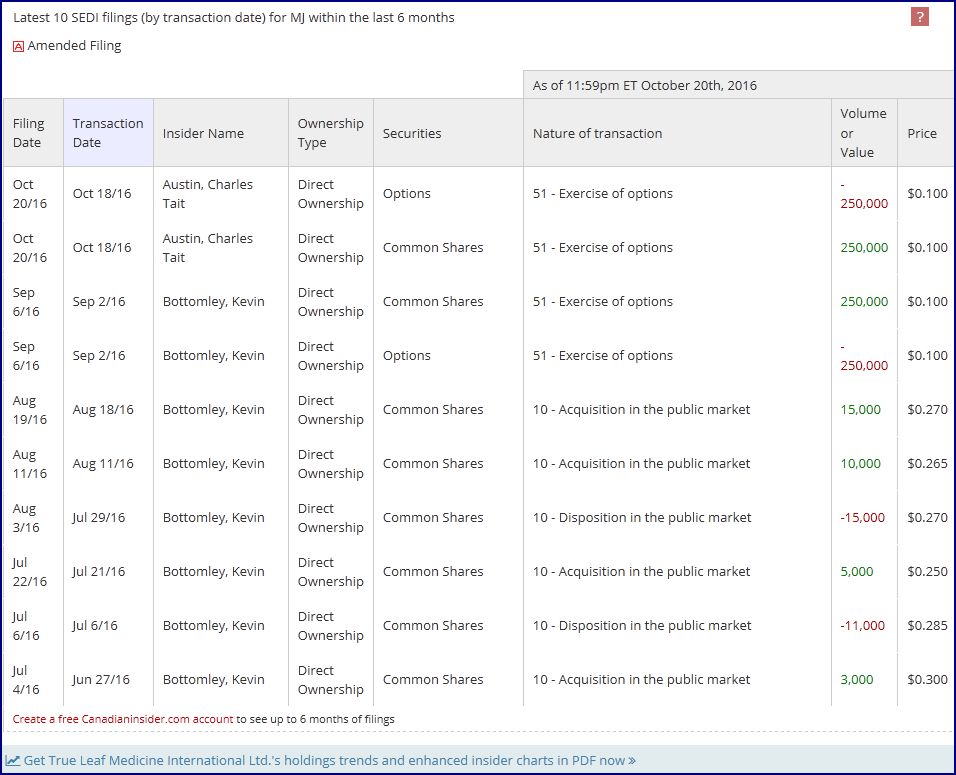Click the Amended Filing 'A' legend icon
This screenshot has height=775, width=956.
click(x=18, y=46)
